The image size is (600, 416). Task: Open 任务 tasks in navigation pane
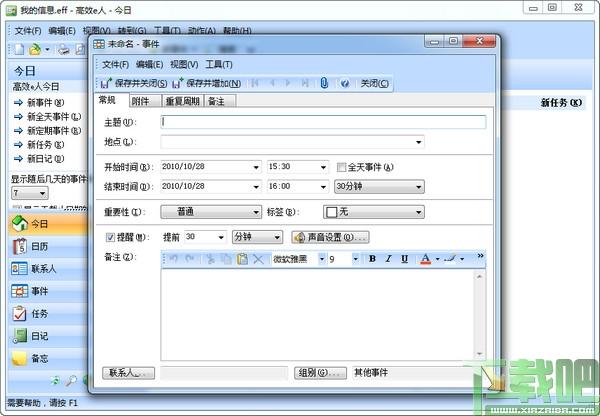[x=47, y=314]
